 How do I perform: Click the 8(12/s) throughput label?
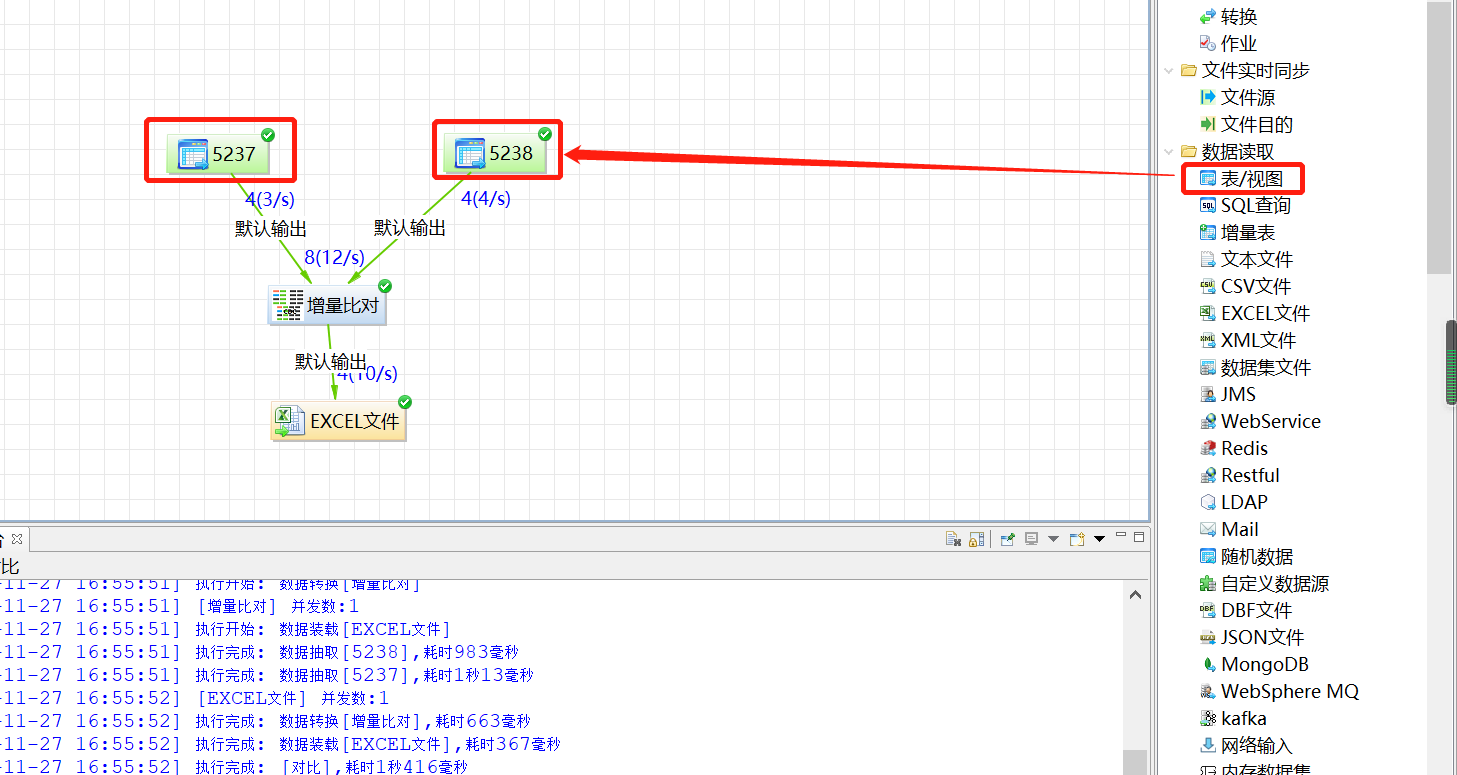[x=335, y=258]
